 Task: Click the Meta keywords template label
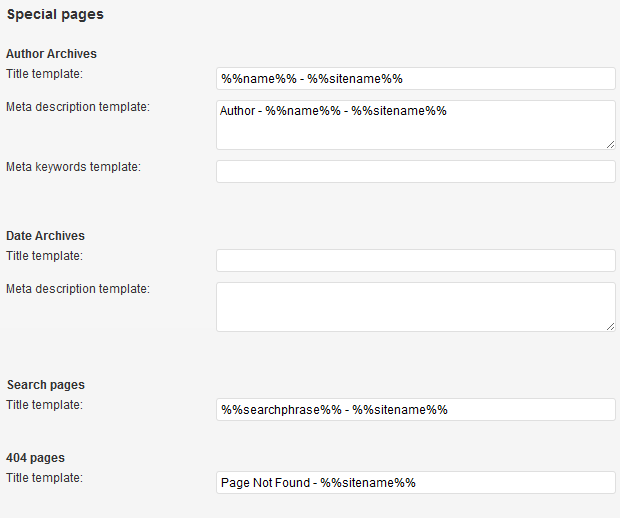[x=73, y=166]
